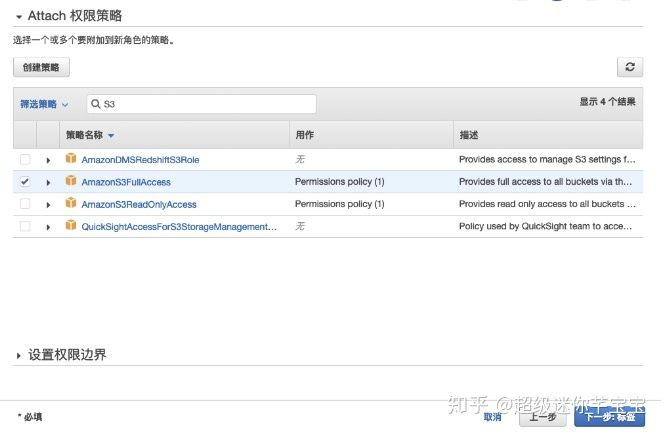Click the 上一步 previous button
The height and width of the screenshot is (434, 664).
tap(543, 417)
